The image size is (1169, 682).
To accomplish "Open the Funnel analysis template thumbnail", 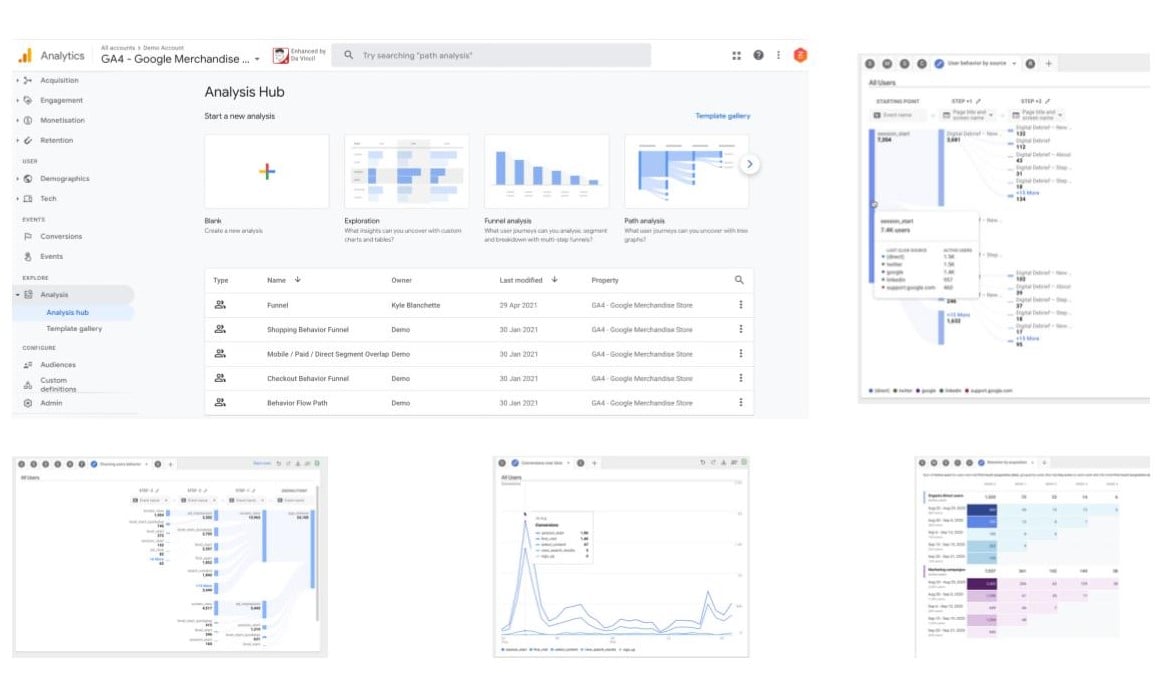I will coord(546,172).
